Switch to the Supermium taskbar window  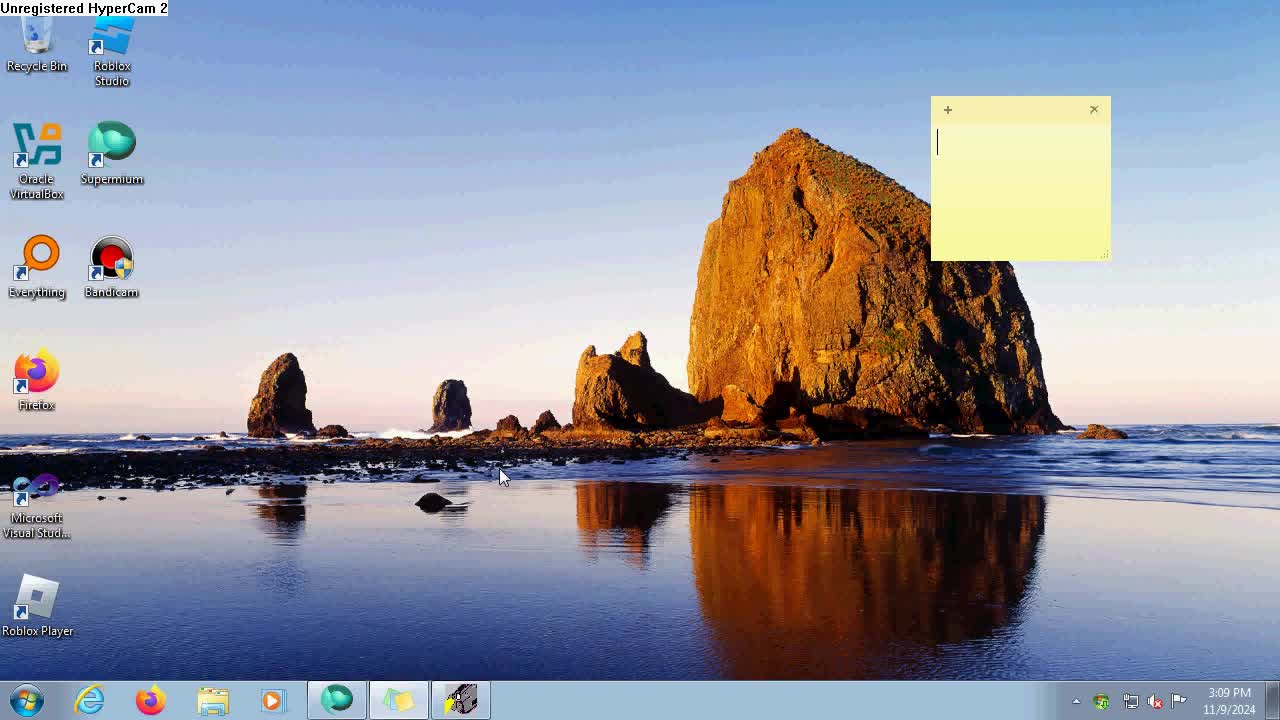point(337,700)
